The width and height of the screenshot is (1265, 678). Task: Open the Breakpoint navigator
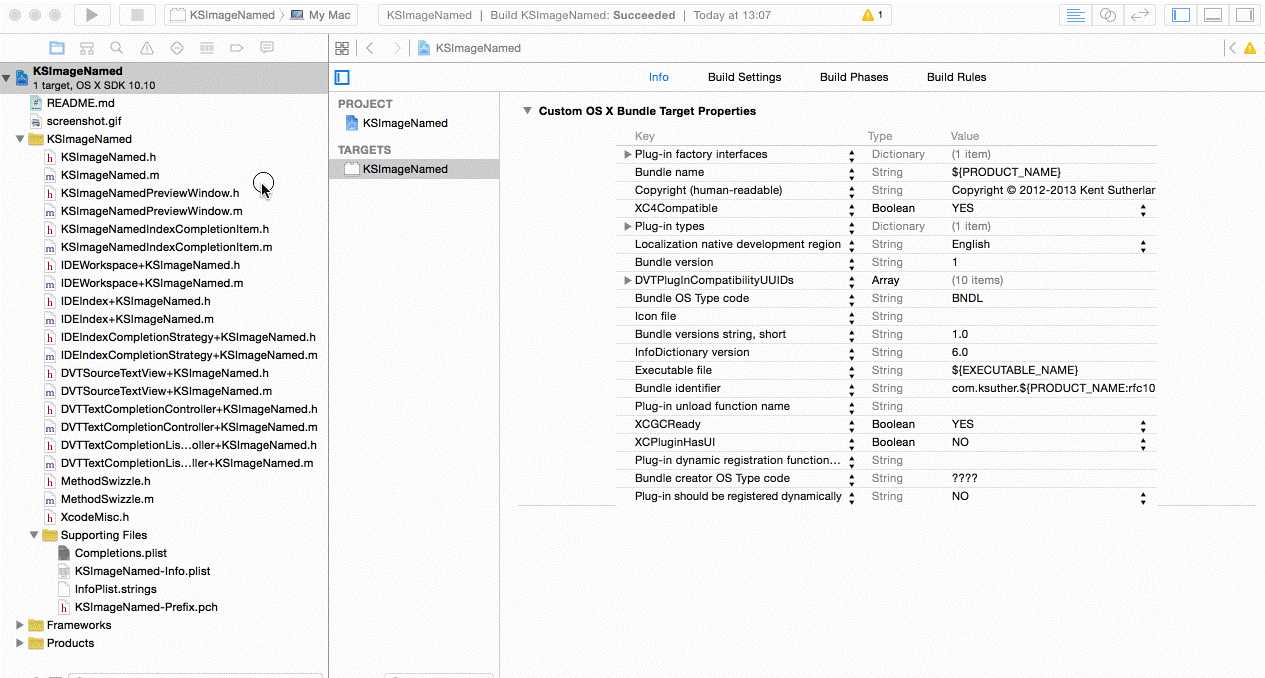click(237, 48)
